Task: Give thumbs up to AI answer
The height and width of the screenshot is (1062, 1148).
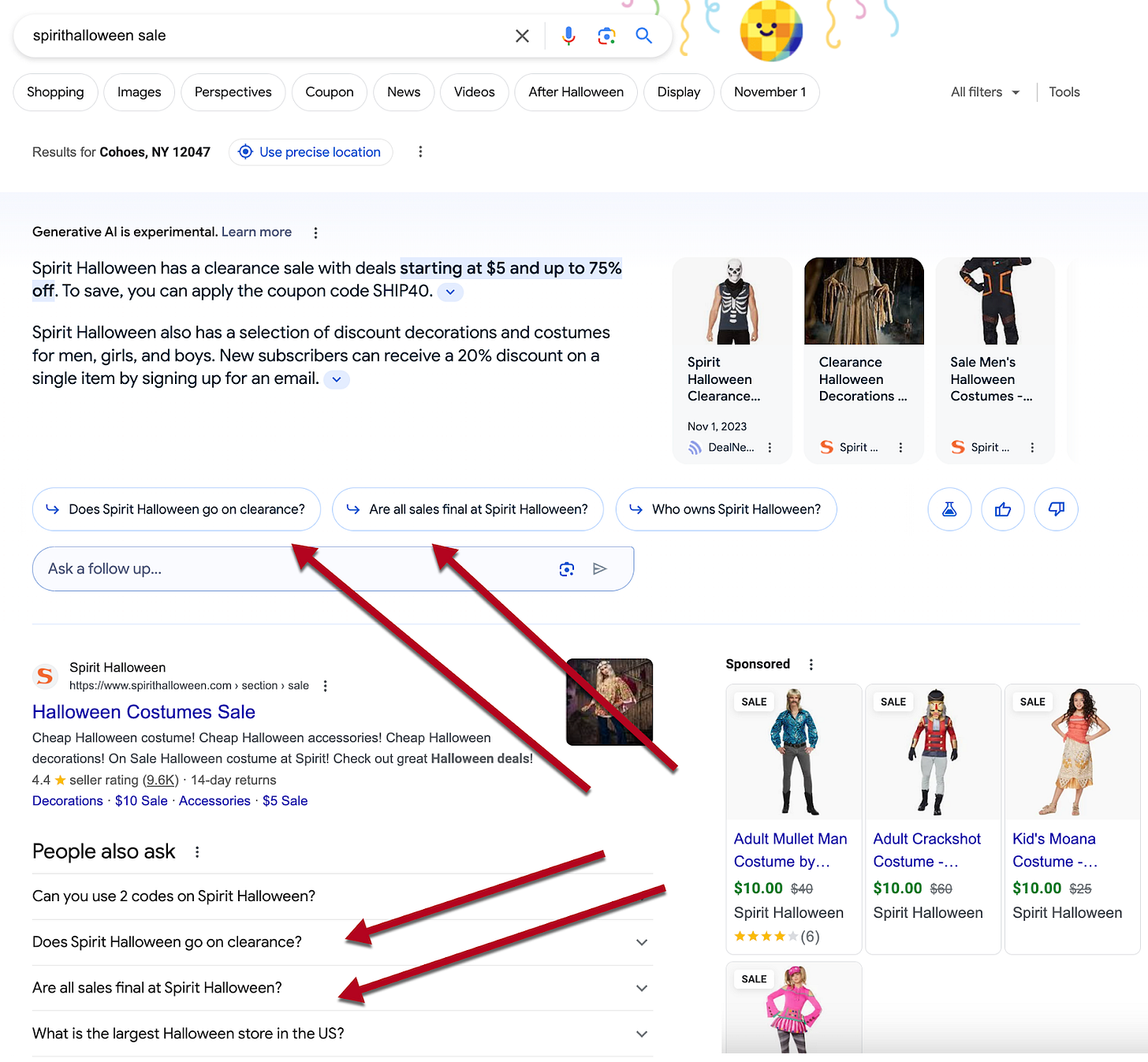Action: click(x=1003, y=509)
